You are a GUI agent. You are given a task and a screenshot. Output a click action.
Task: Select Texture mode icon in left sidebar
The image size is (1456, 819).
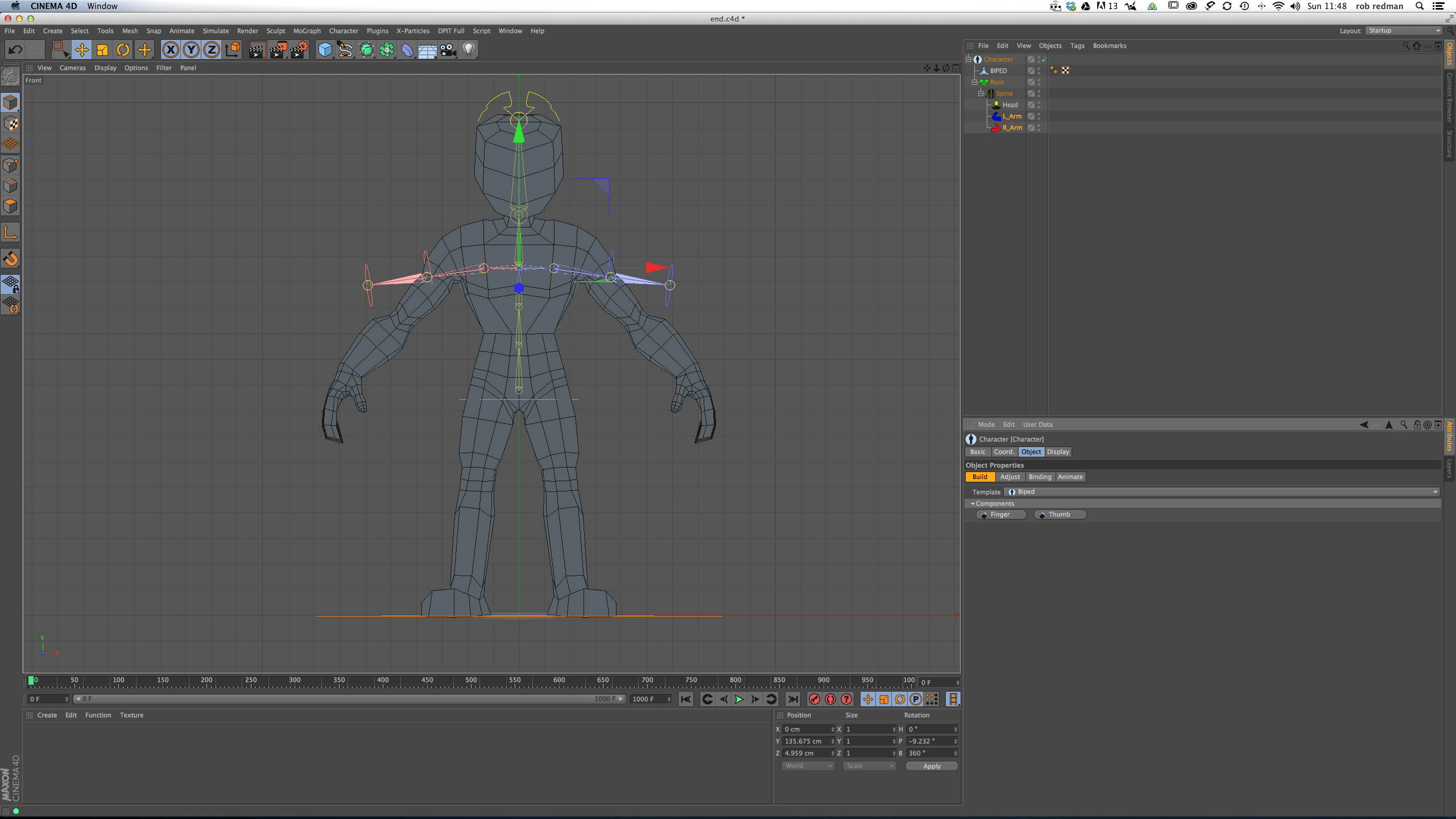pos(10,123)
